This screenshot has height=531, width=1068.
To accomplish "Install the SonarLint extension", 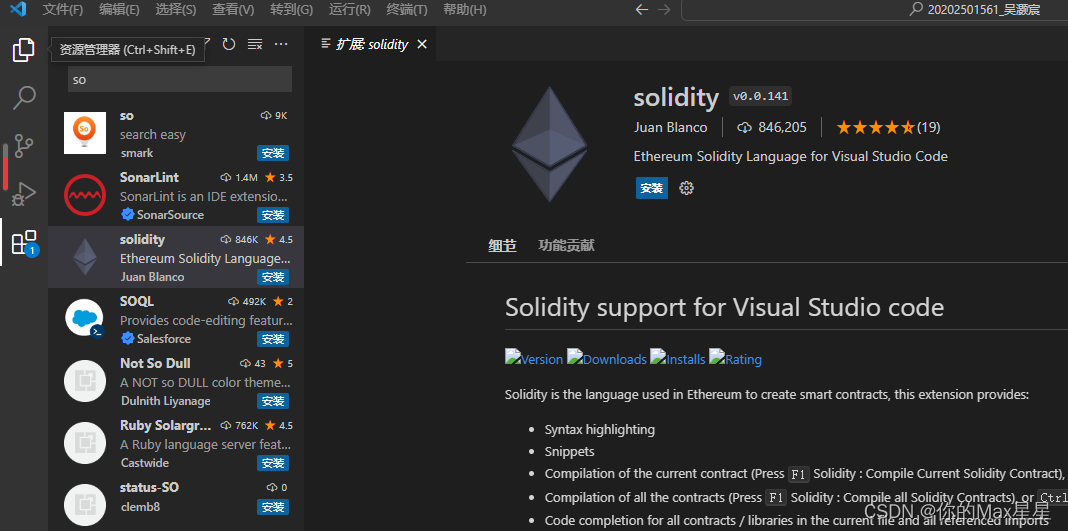I will pos(273,215).
